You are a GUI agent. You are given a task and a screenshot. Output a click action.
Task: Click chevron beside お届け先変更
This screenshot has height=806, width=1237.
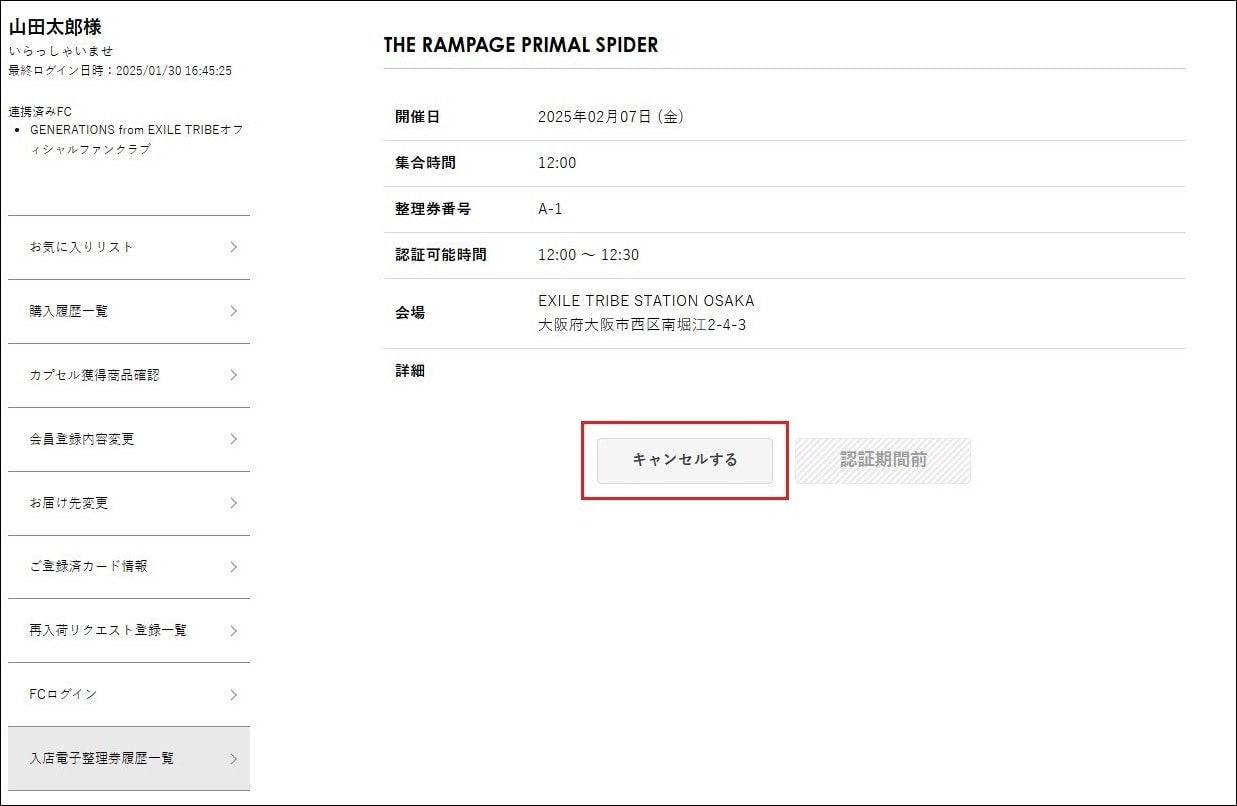(233, 503)
